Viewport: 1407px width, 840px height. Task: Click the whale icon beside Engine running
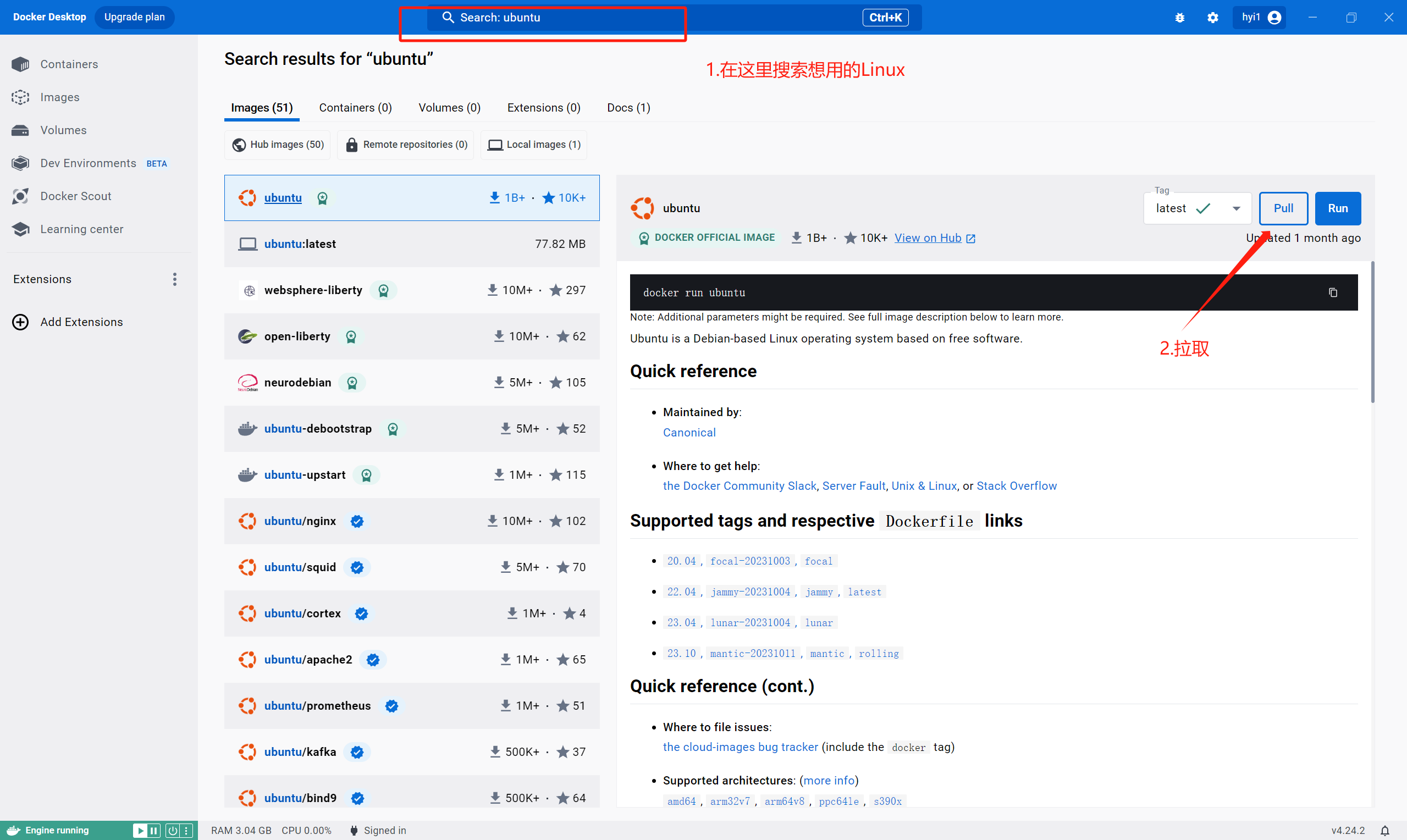[14, 830]
